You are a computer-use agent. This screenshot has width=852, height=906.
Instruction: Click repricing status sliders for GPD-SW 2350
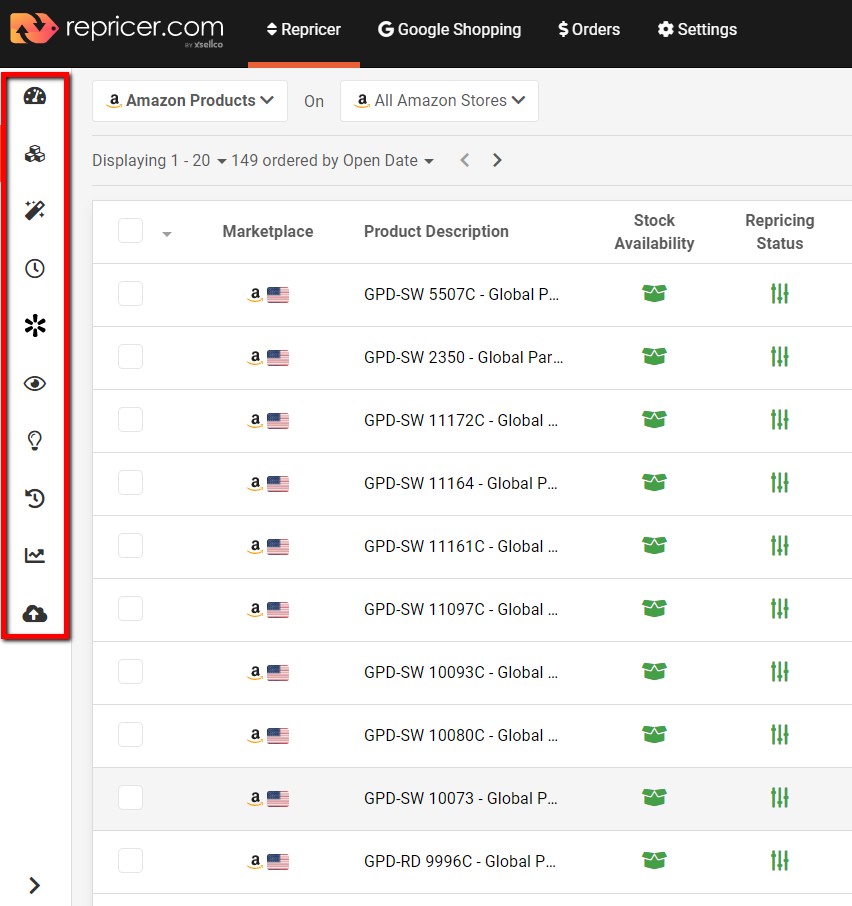pos(779,357)
